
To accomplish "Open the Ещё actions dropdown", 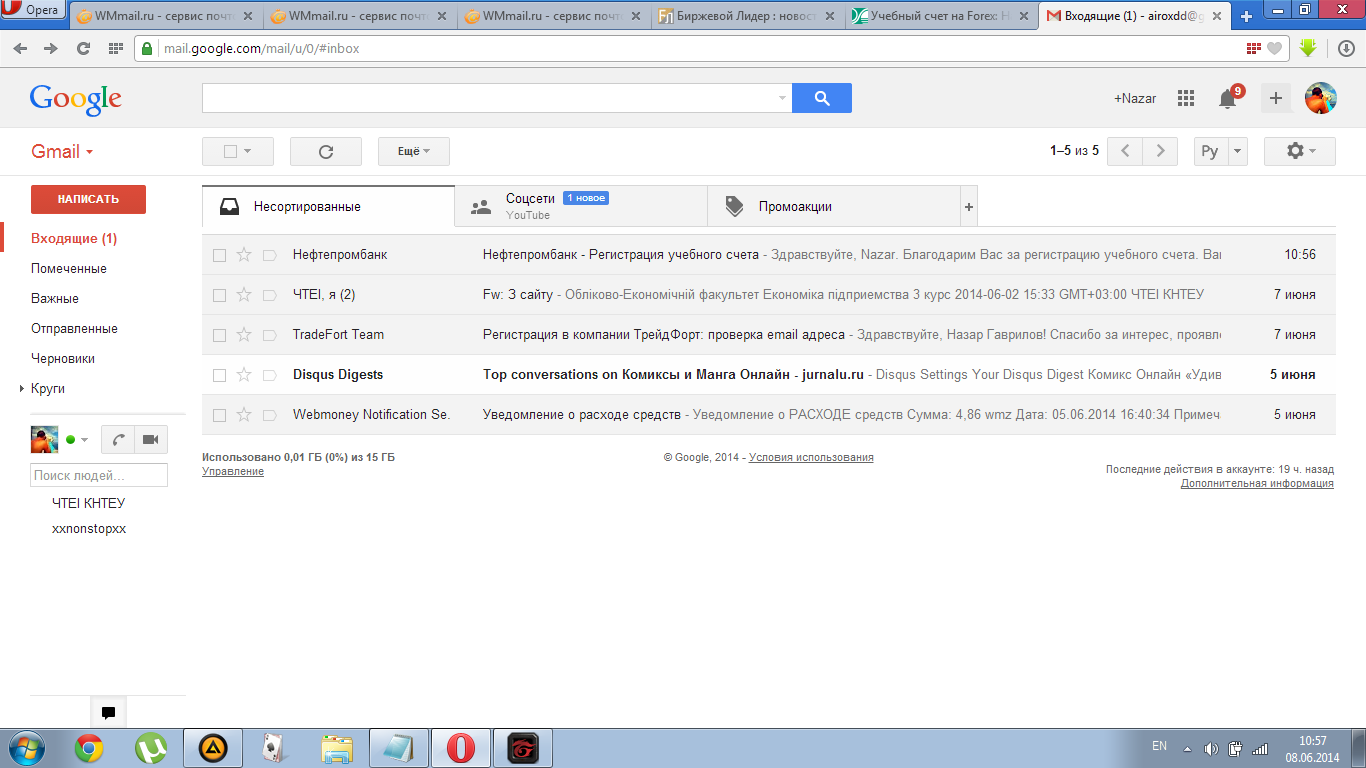I will click(x=414, y=151).
